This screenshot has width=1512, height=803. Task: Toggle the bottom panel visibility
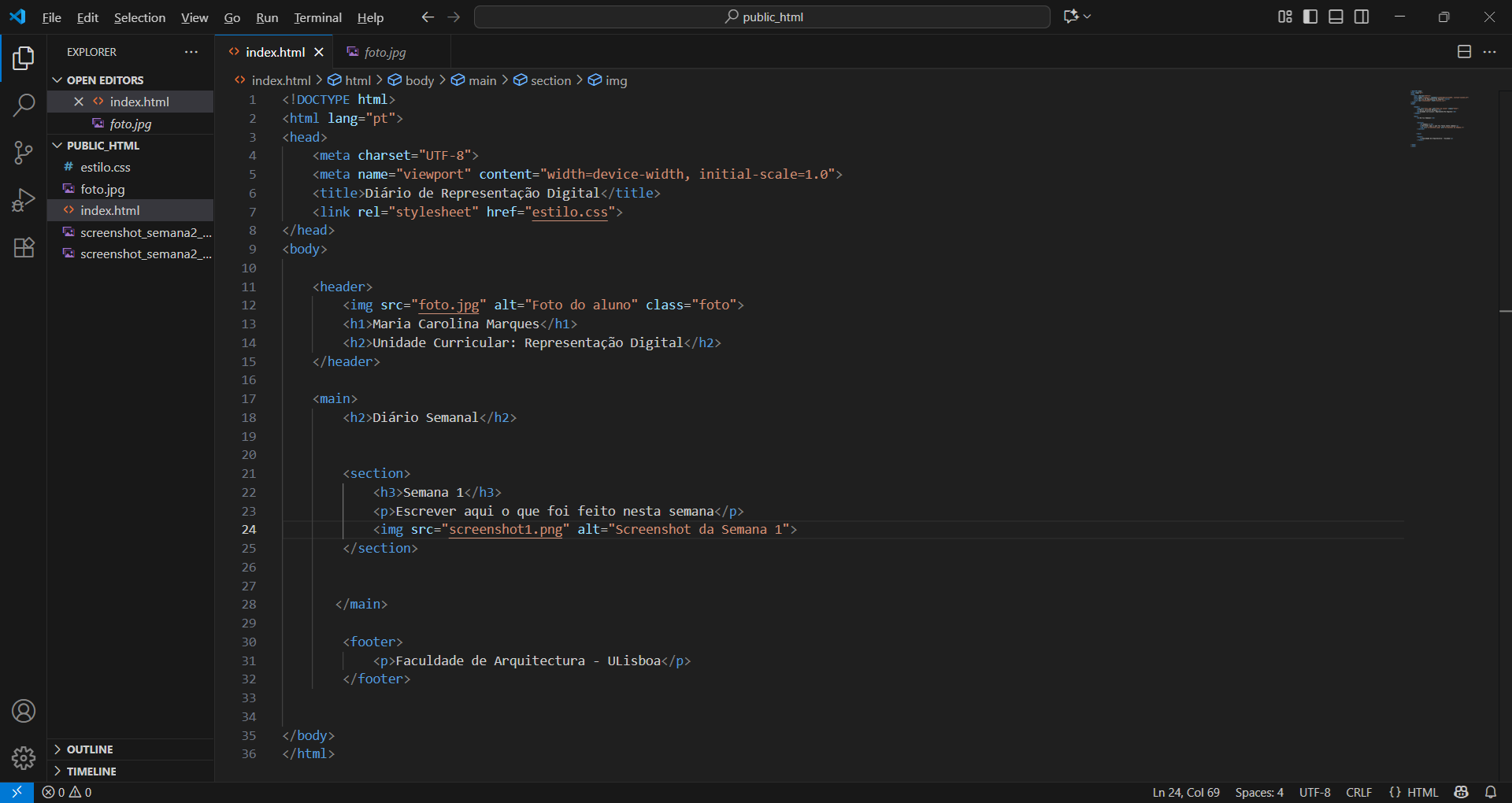pos(1336,17)
